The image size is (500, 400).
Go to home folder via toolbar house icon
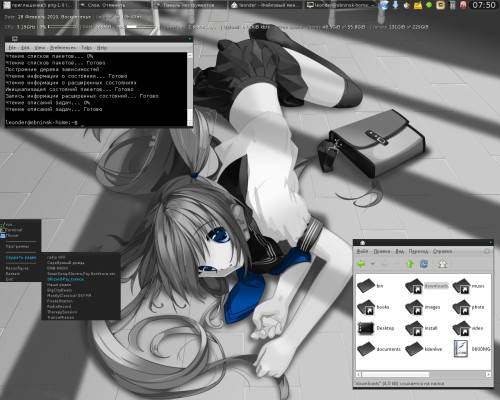point(442,264)
